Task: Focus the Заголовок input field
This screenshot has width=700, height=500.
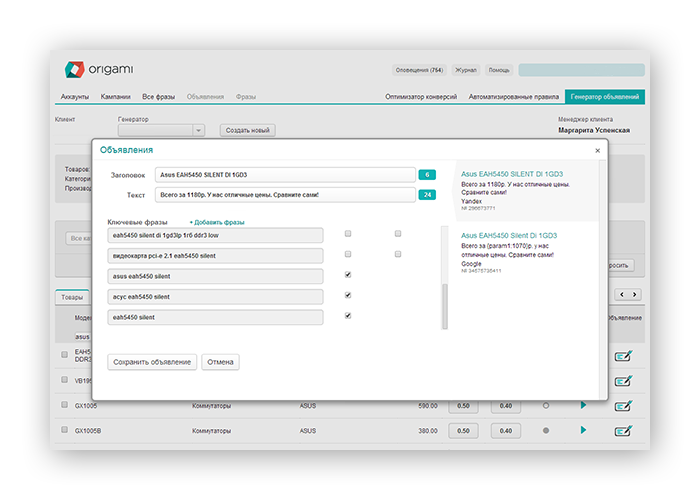Action: click(x=285, y=175)
